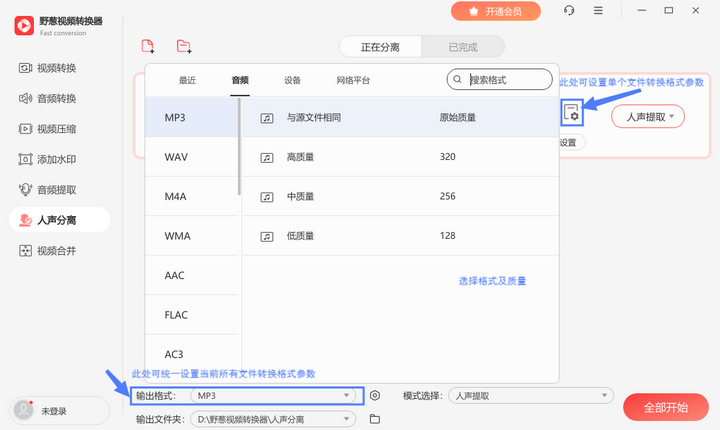Click the add file icon
Screen dimensions: 720x430
(148, 46)
